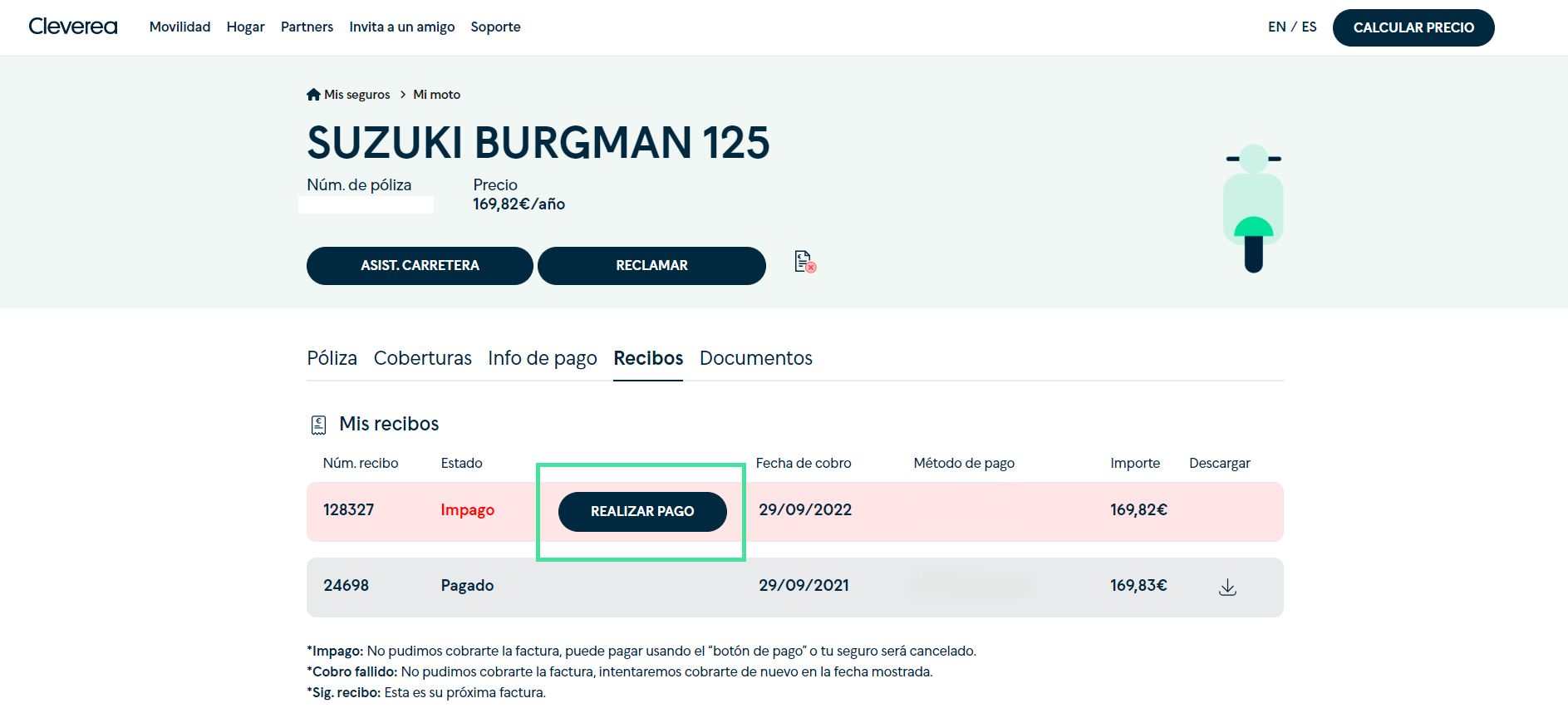Viewport: 1568px width, 708px height.
Task: Open the Soporte page
Action: coord(495,27)
